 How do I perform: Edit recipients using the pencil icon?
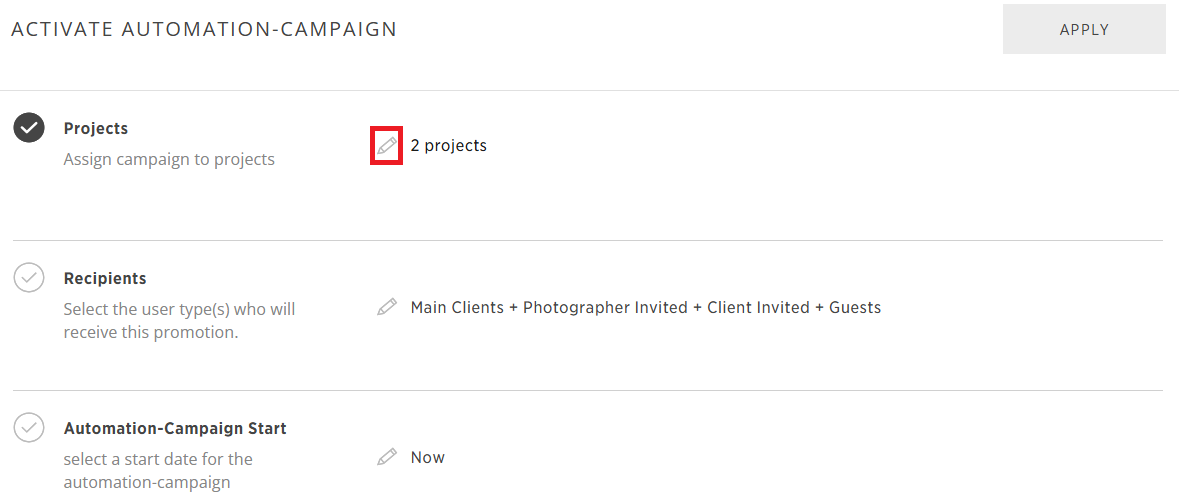tap(386, 307)
